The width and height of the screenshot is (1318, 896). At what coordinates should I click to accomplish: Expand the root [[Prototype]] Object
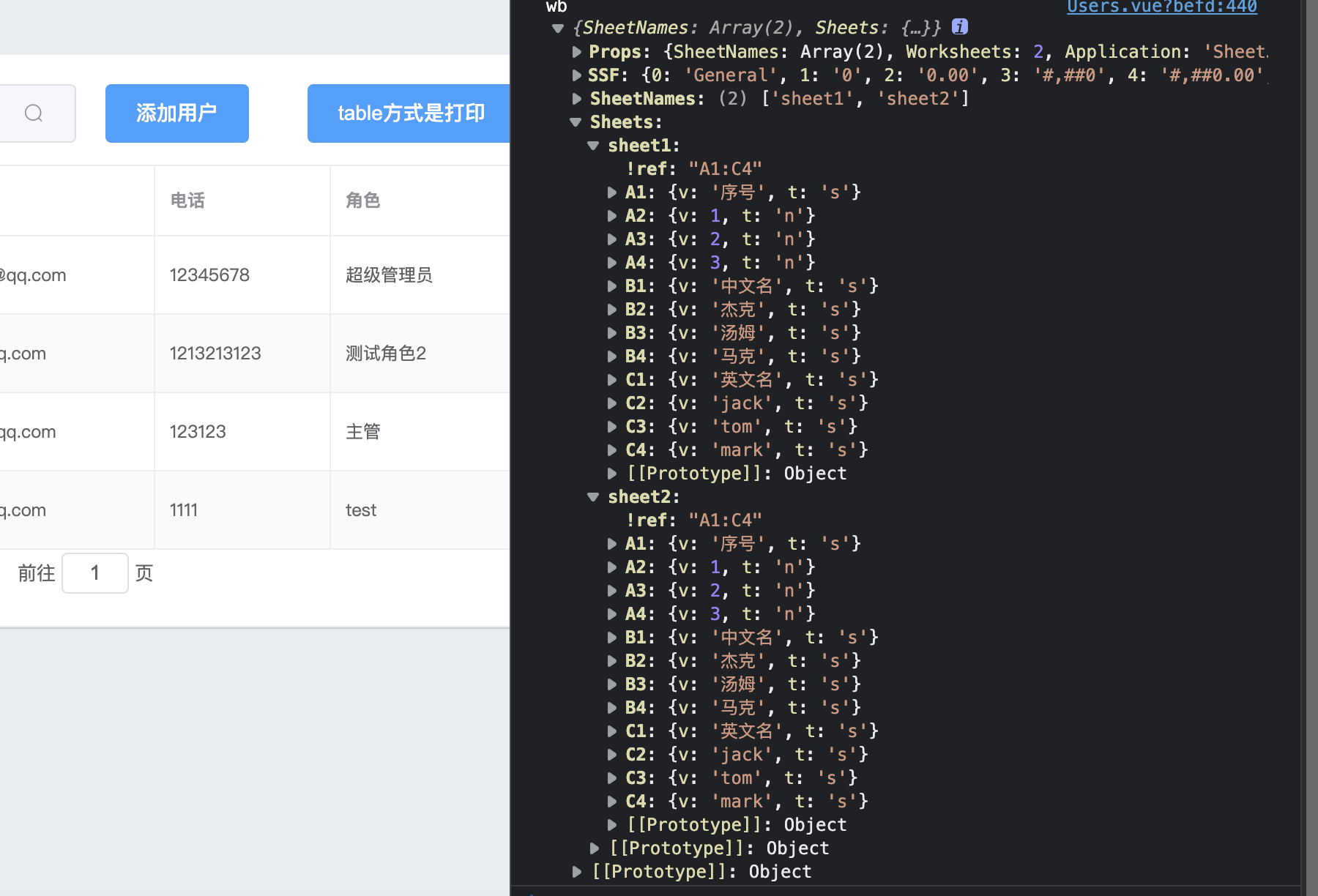click(x=577, y=872)
